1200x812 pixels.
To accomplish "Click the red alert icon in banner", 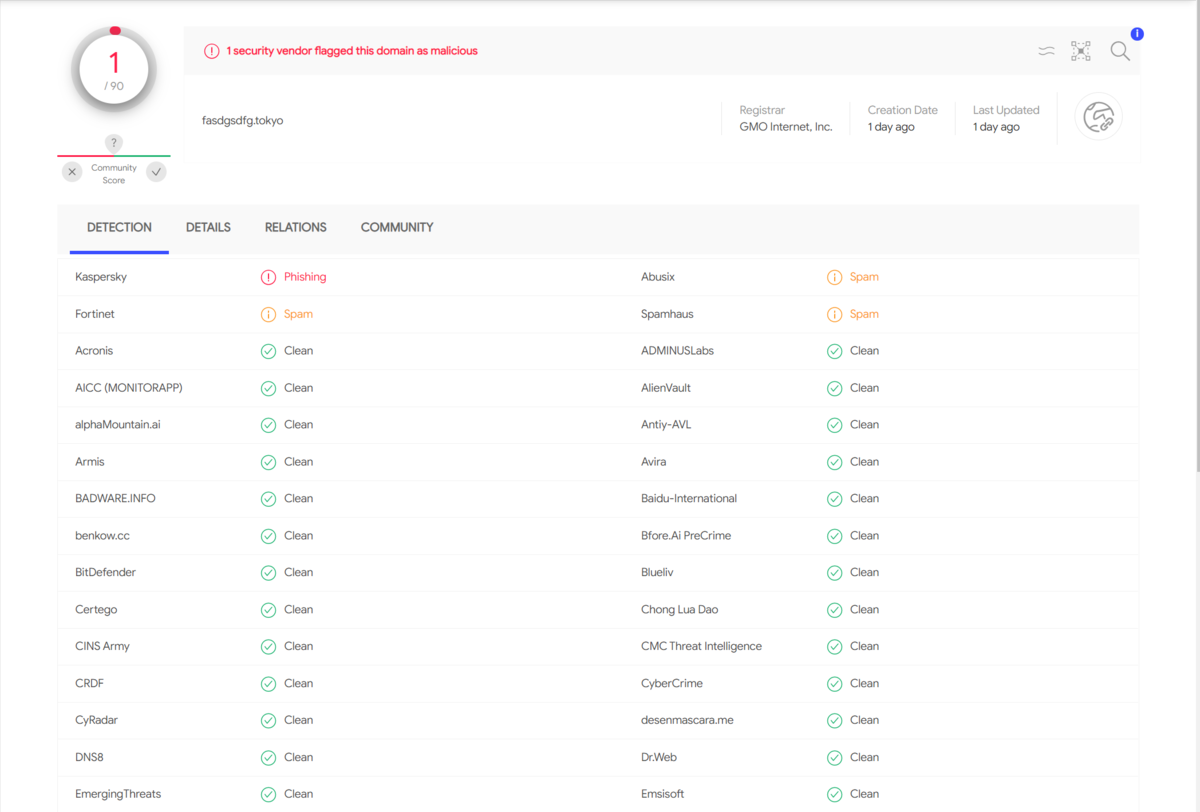I will [x=211, y=51].
